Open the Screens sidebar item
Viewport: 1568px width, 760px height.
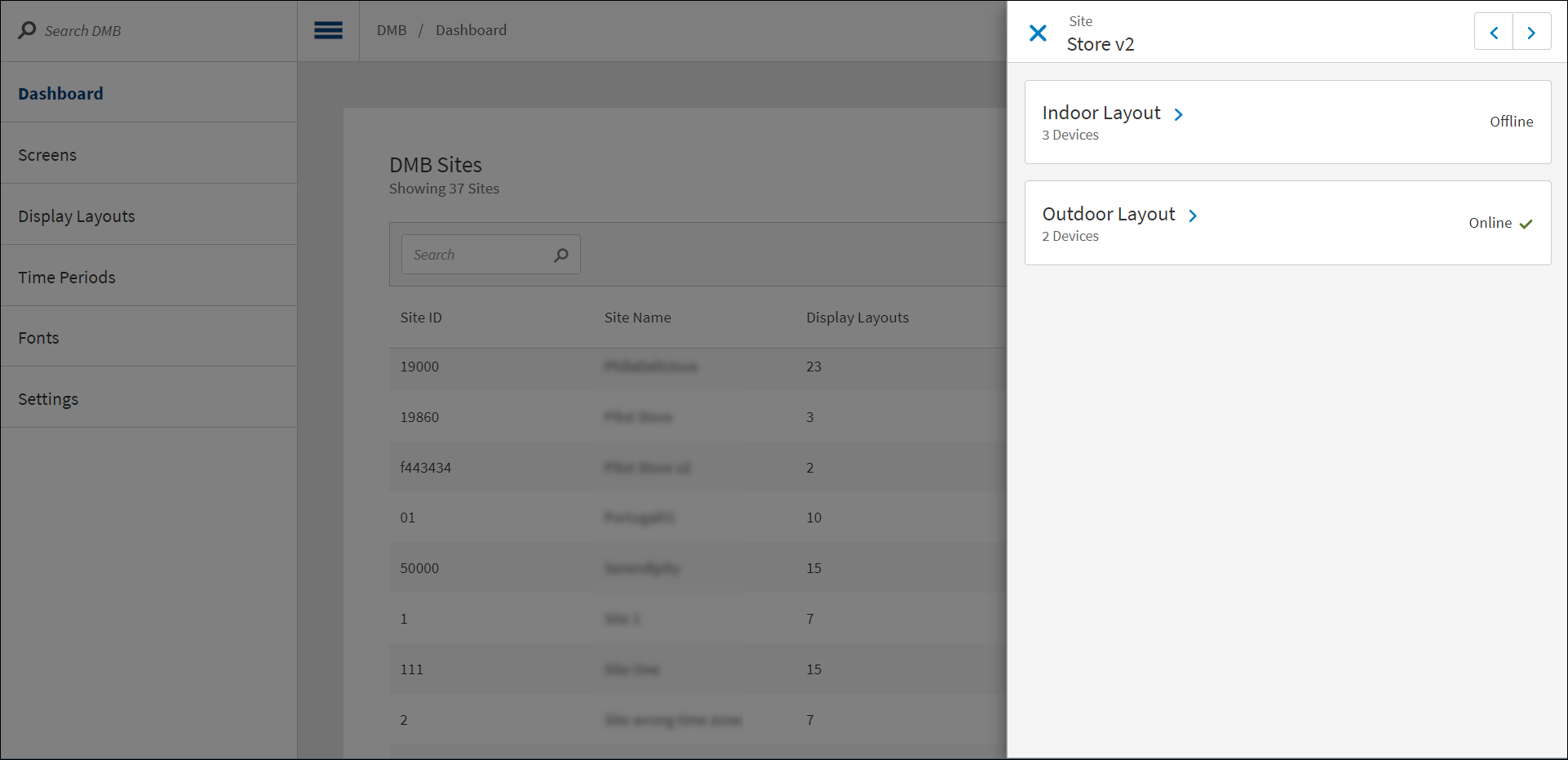pos(47,155)
